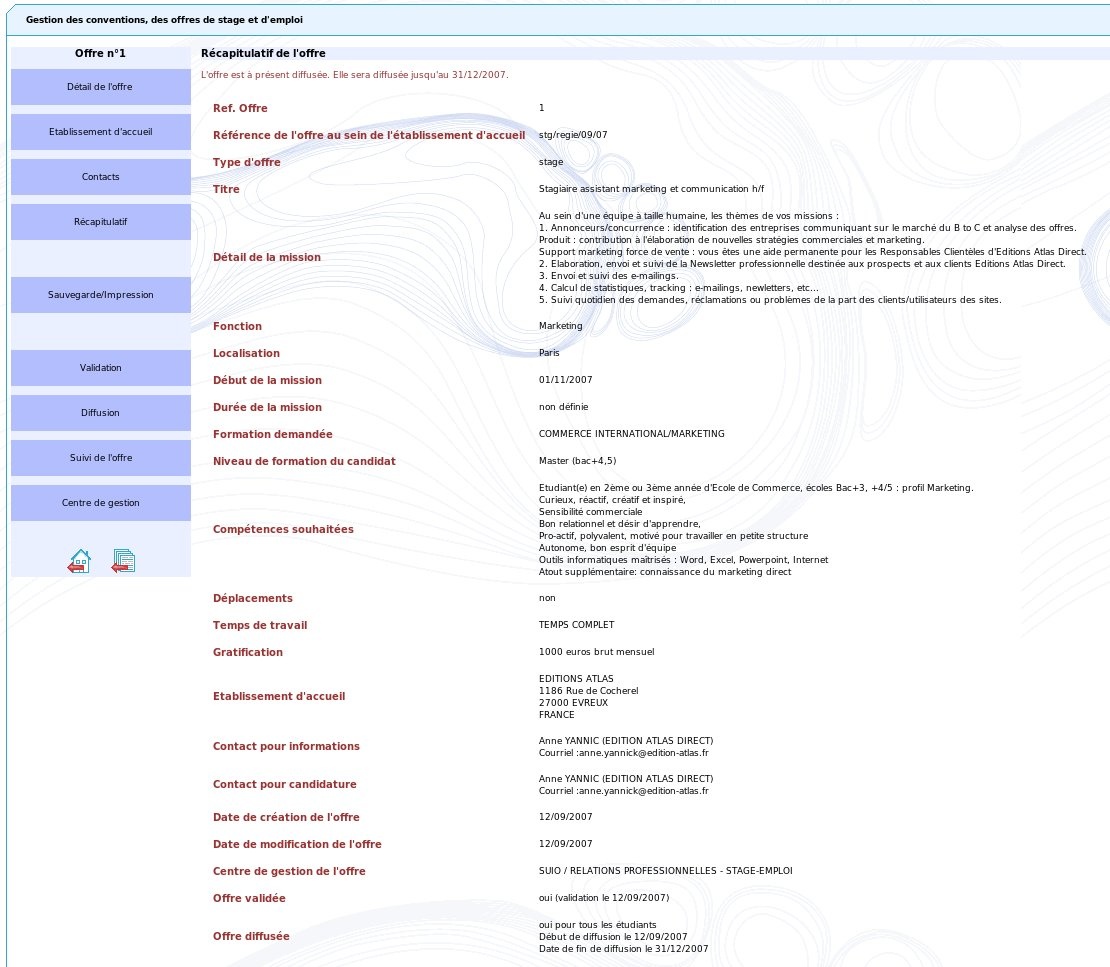Click the Validation sidebar button
This screenshot has height=967, width=1110.
click(100, 368)
